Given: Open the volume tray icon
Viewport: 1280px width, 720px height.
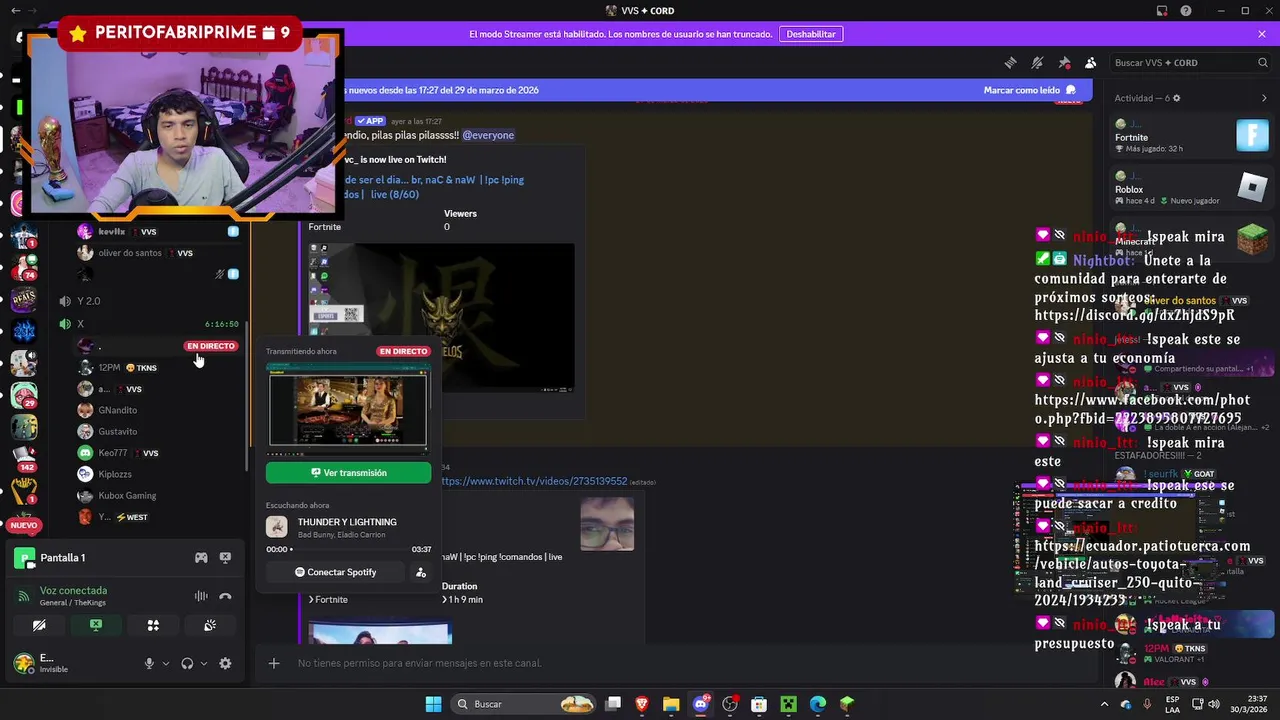Looking at the screenshot, I should point(1214,704).
